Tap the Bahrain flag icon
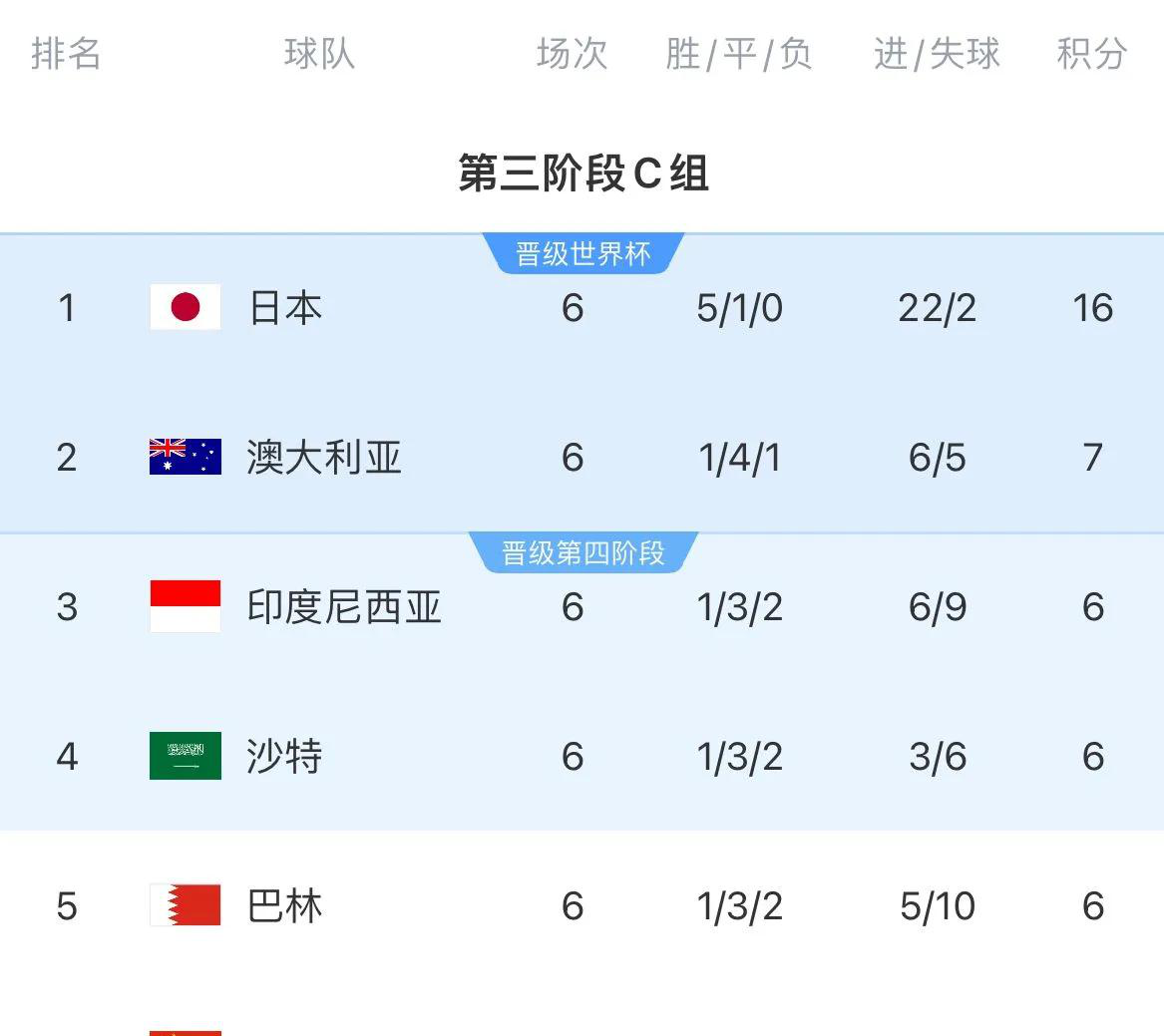This screenshot has width=1164, height=1036. (185, 904)
